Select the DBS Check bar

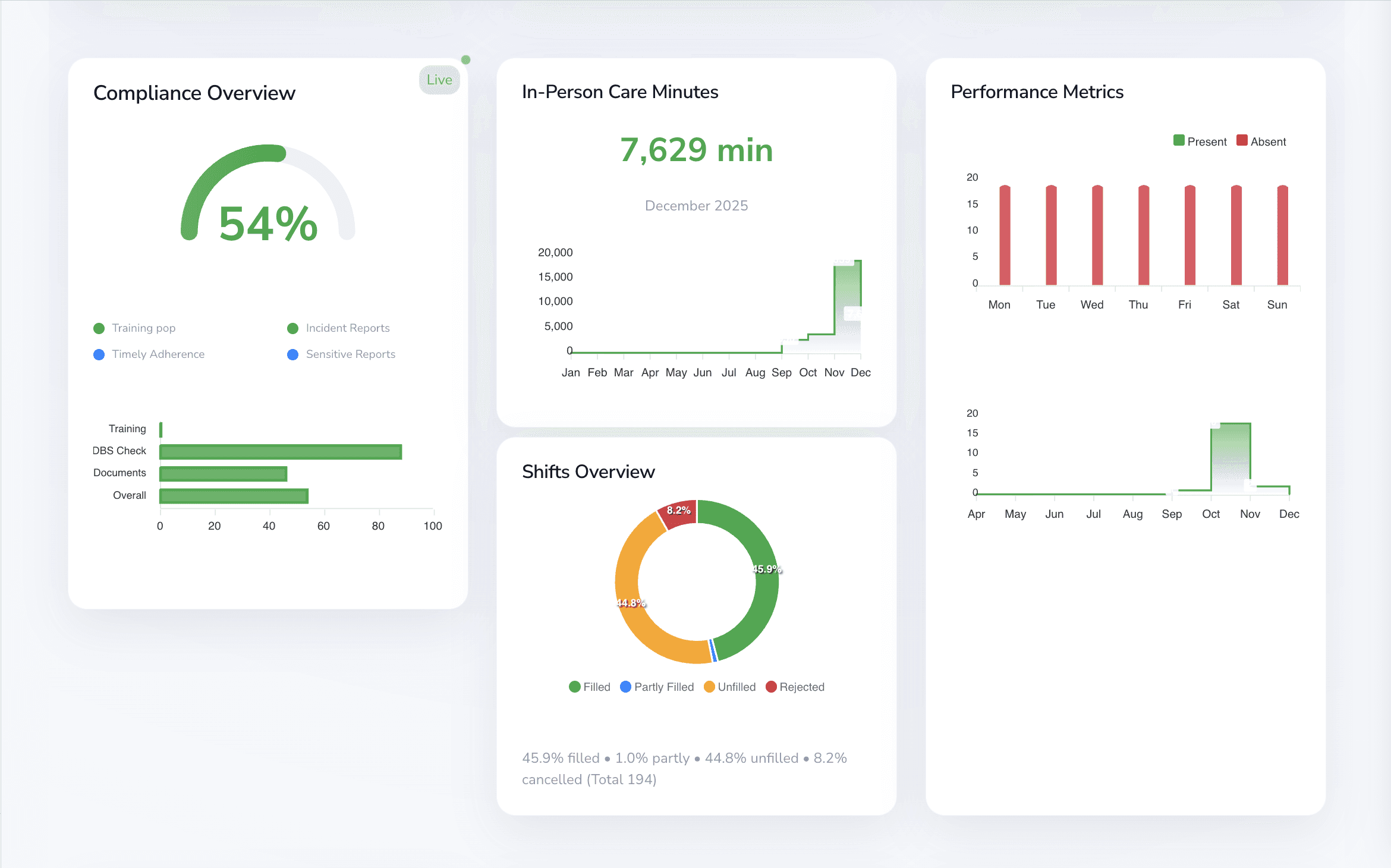click(281, 452)
